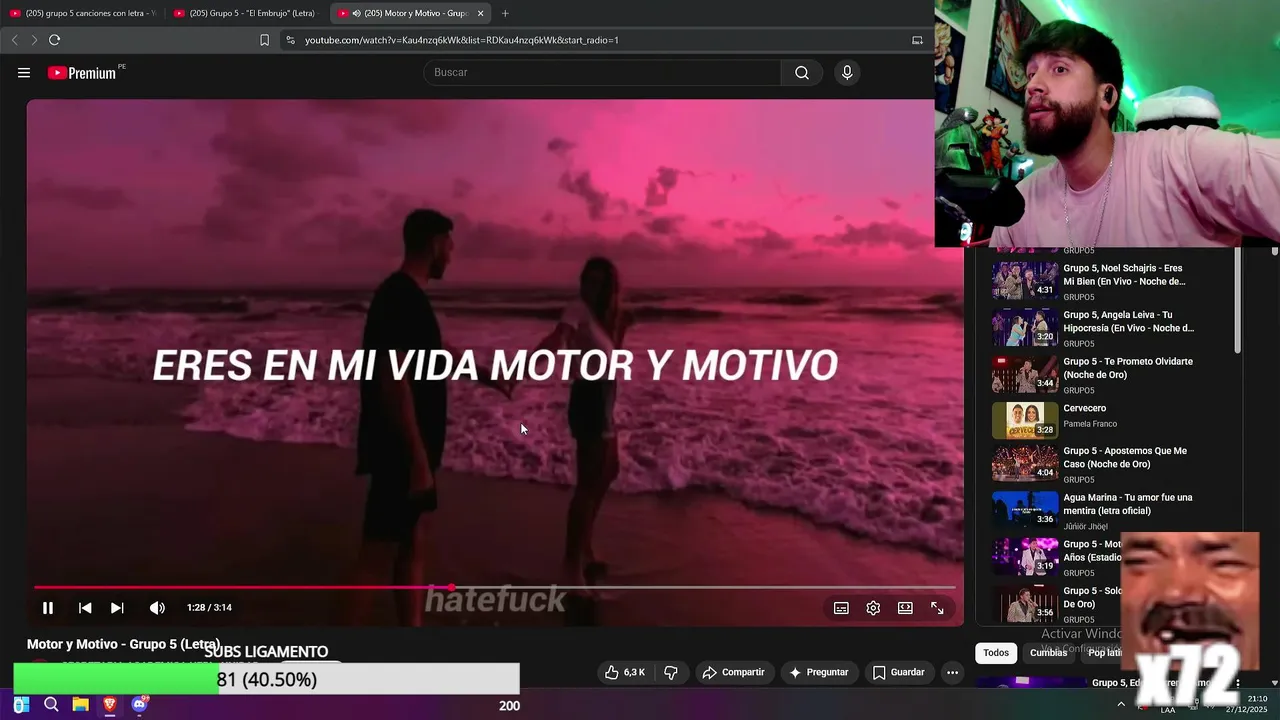1280x720 pixels.
Task: Open Tu Hipocresía video title
Action: tap(1128, 321)
